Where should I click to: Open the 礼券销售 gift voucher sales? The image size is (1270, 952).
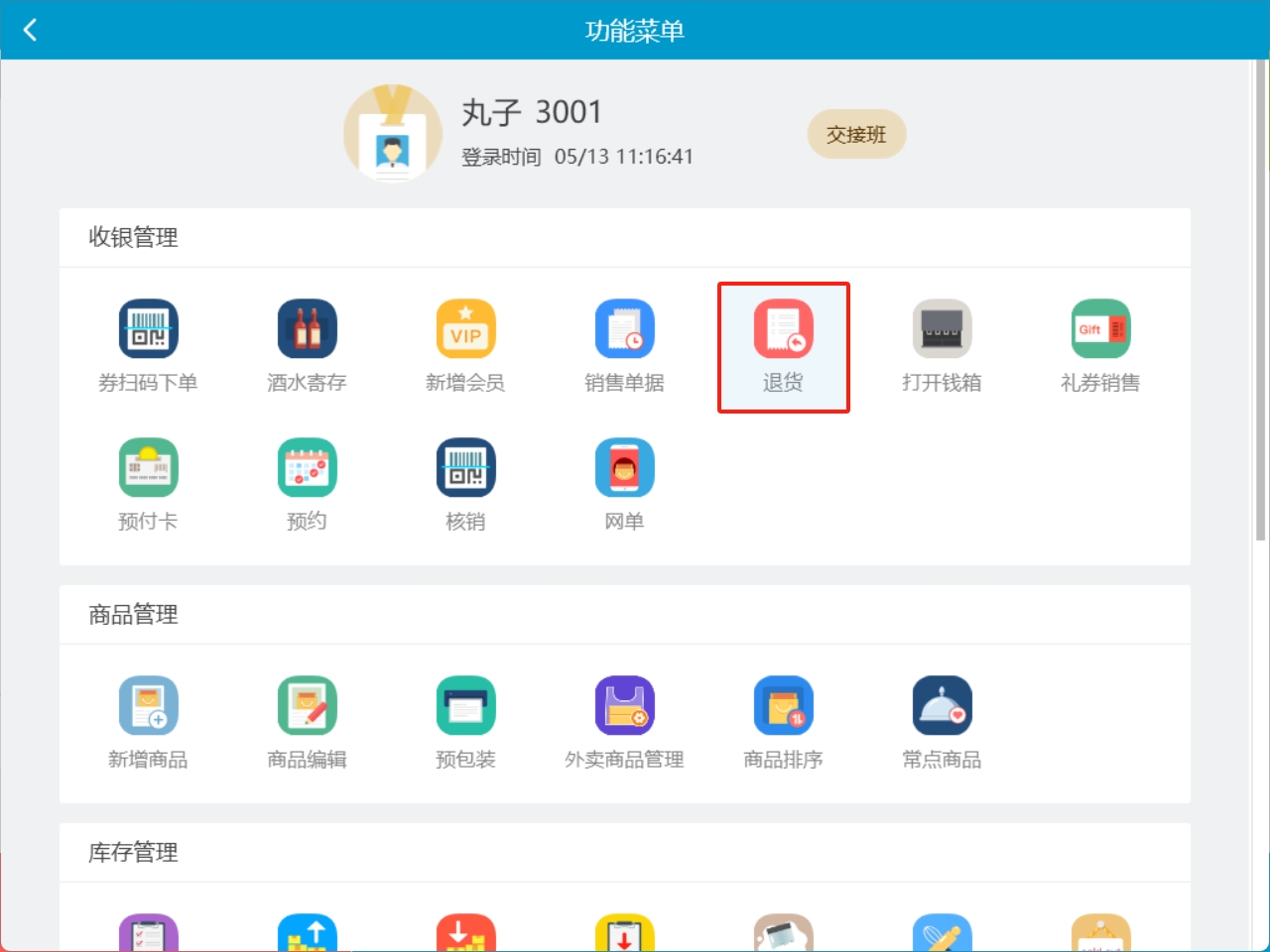pos(1100,347)
